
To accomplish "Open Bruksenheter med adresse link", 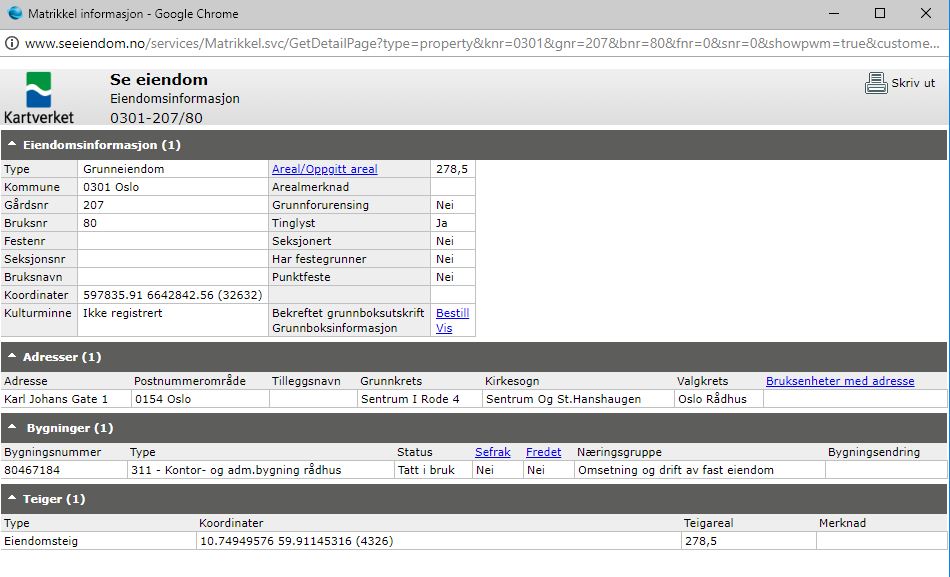I will point(840,381).
